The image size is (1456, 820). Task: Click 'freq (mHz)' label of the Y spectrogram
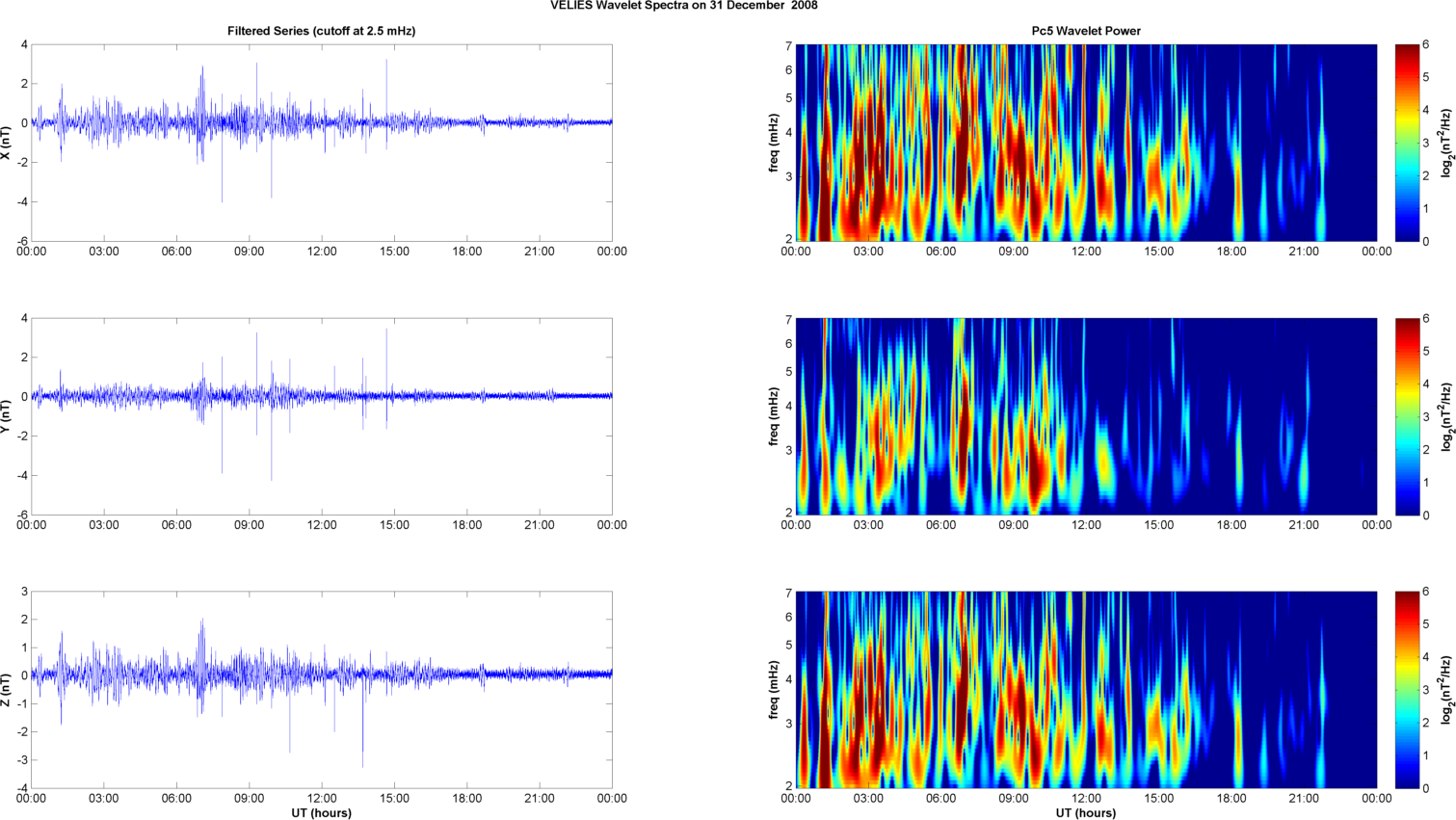pos(774,416)
